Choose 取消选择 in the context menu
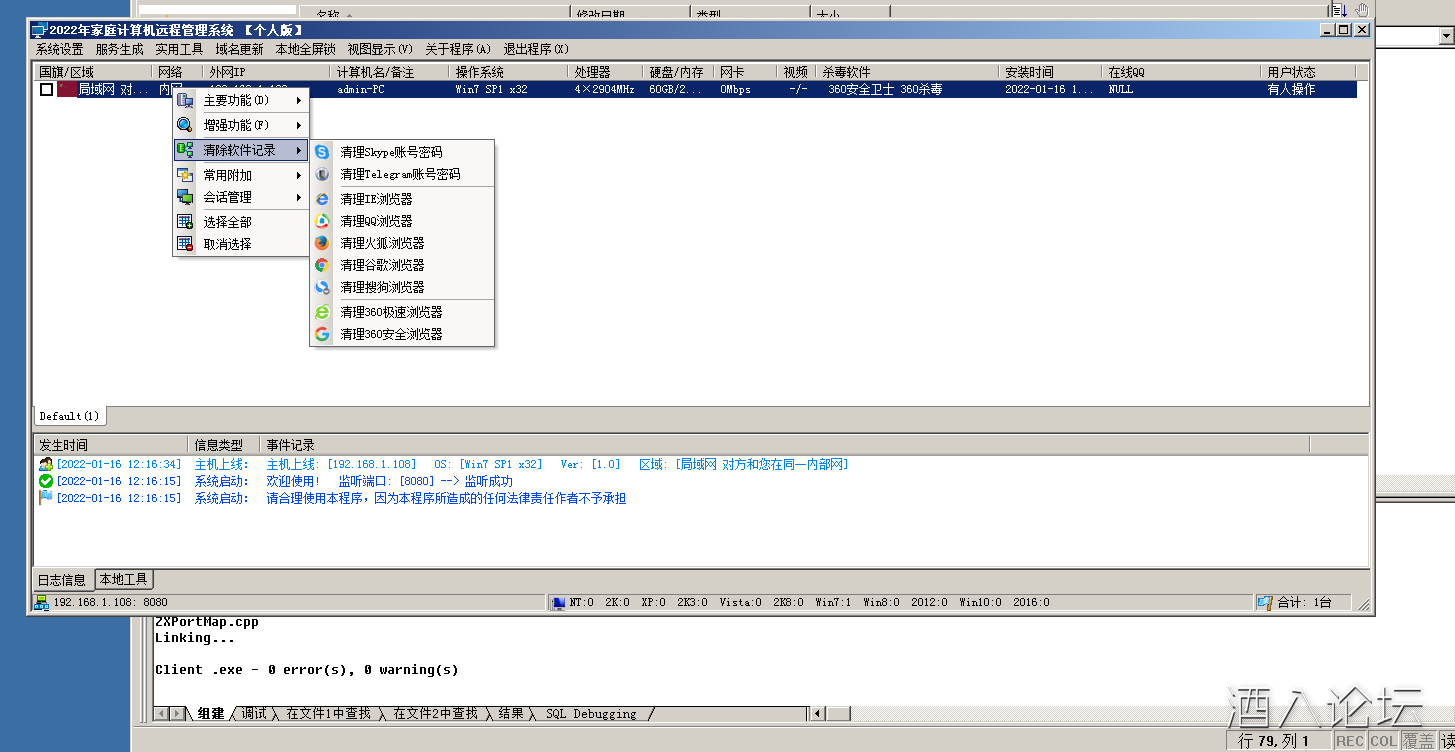The image size is (1455, 752). [x=241, y=244]
